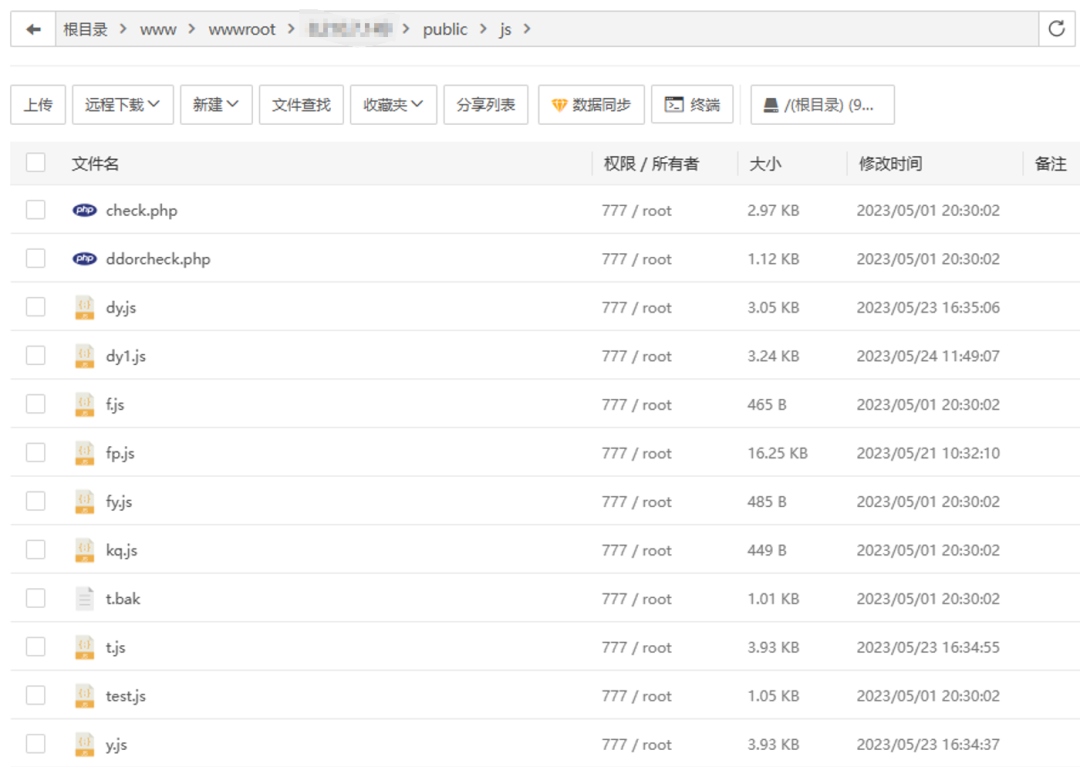1080x767 pixels.
Task: Check the box for ddorcheck.php
Action: point(36,259)
